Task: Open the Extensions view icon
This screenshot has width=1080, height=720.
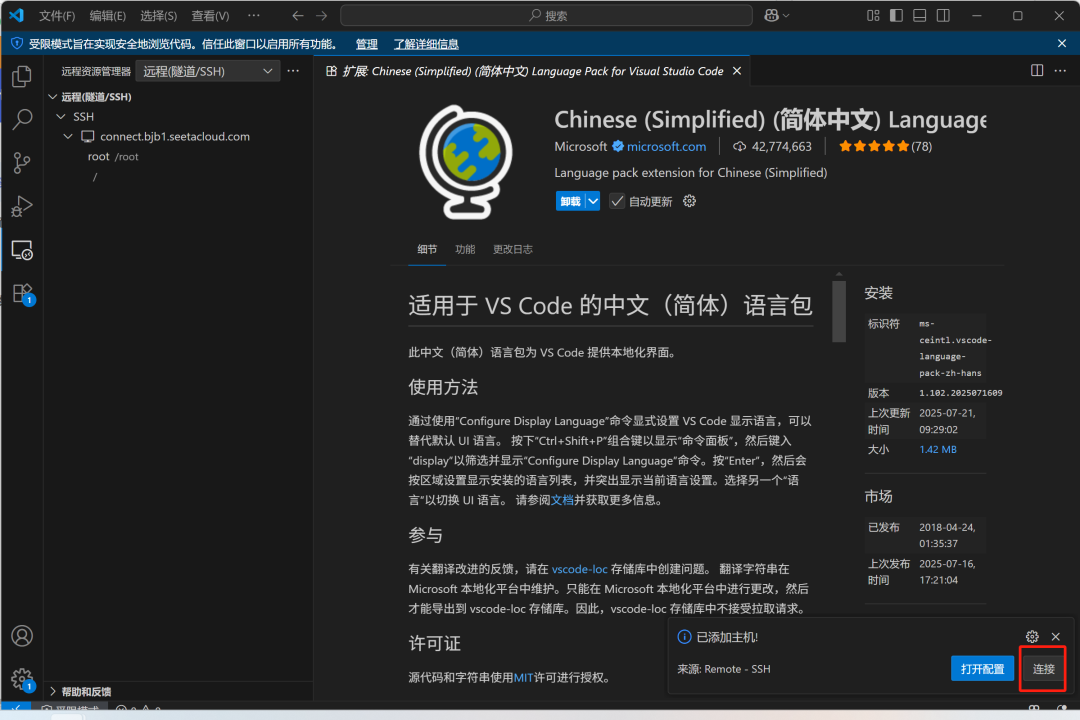Action: point(22,294)
